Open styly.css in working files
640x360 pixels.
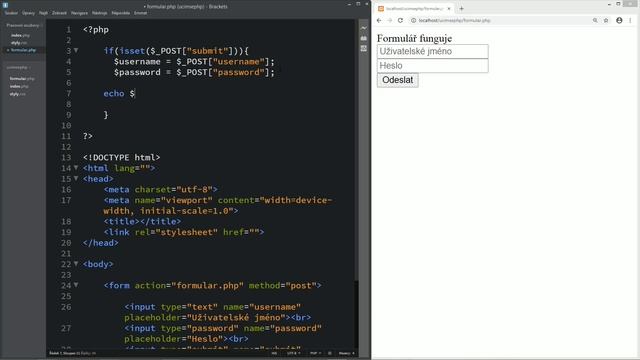click(x=19, y=43)
